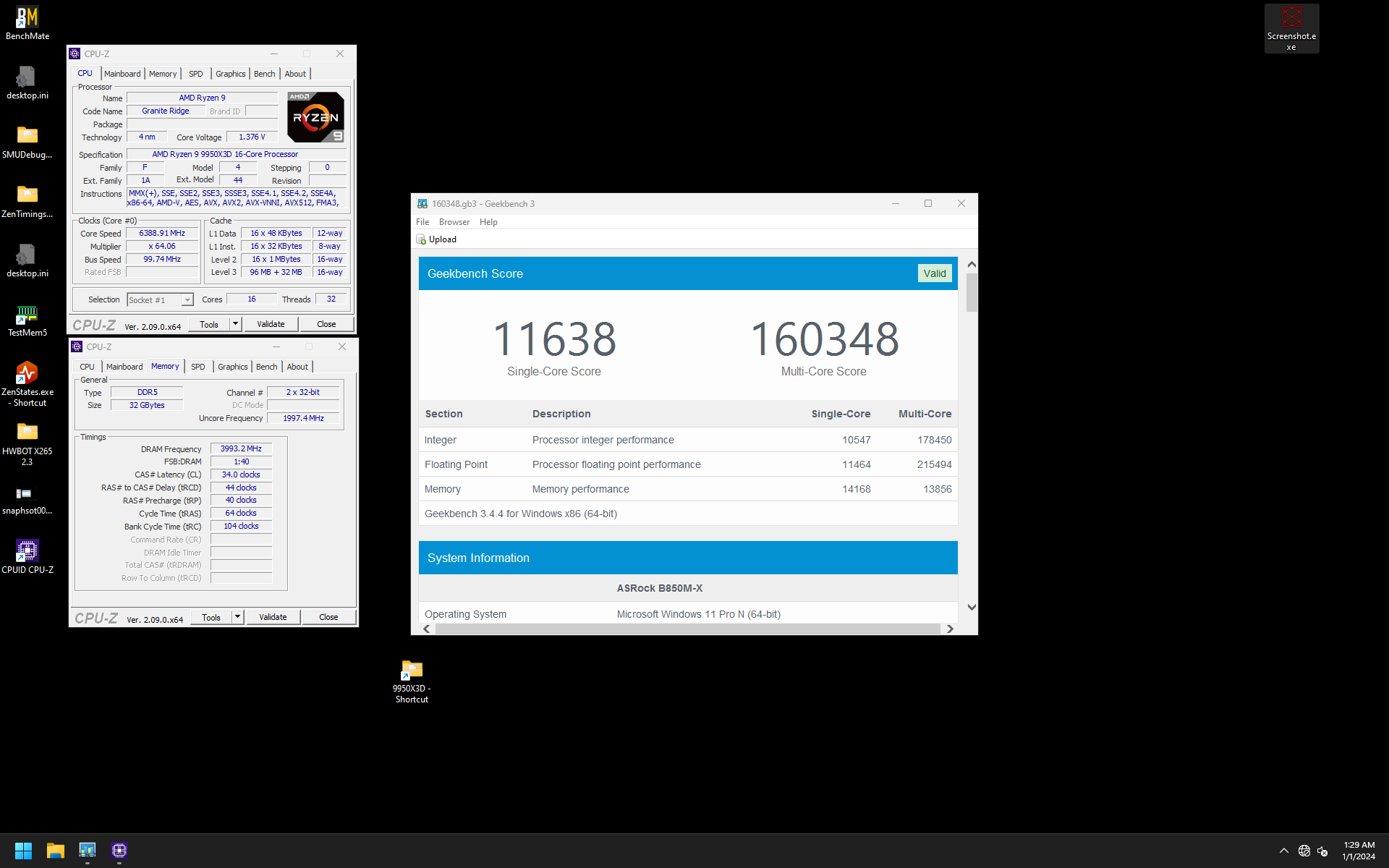Expand the Socket #1 selection dropdown

point(187,300)
